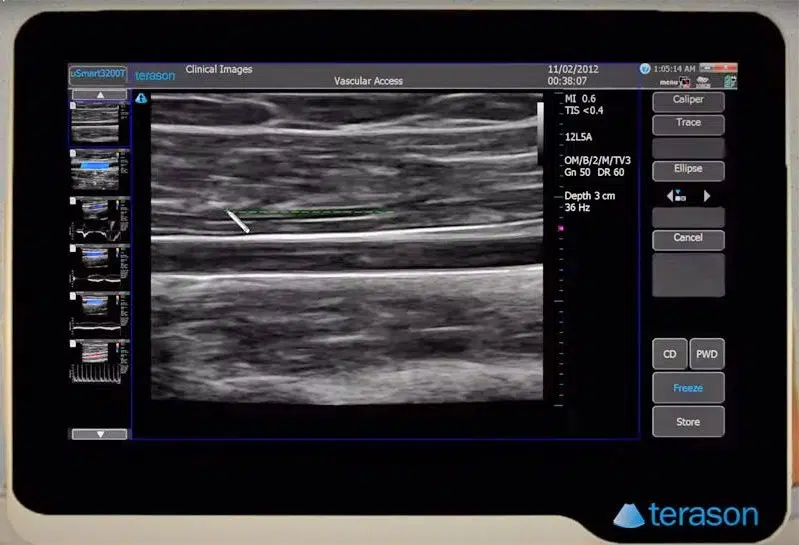Viewport: 799px width, 545px height.
Task: Click the round blue icon beside the clock
Action: click(x=645, y=69)
